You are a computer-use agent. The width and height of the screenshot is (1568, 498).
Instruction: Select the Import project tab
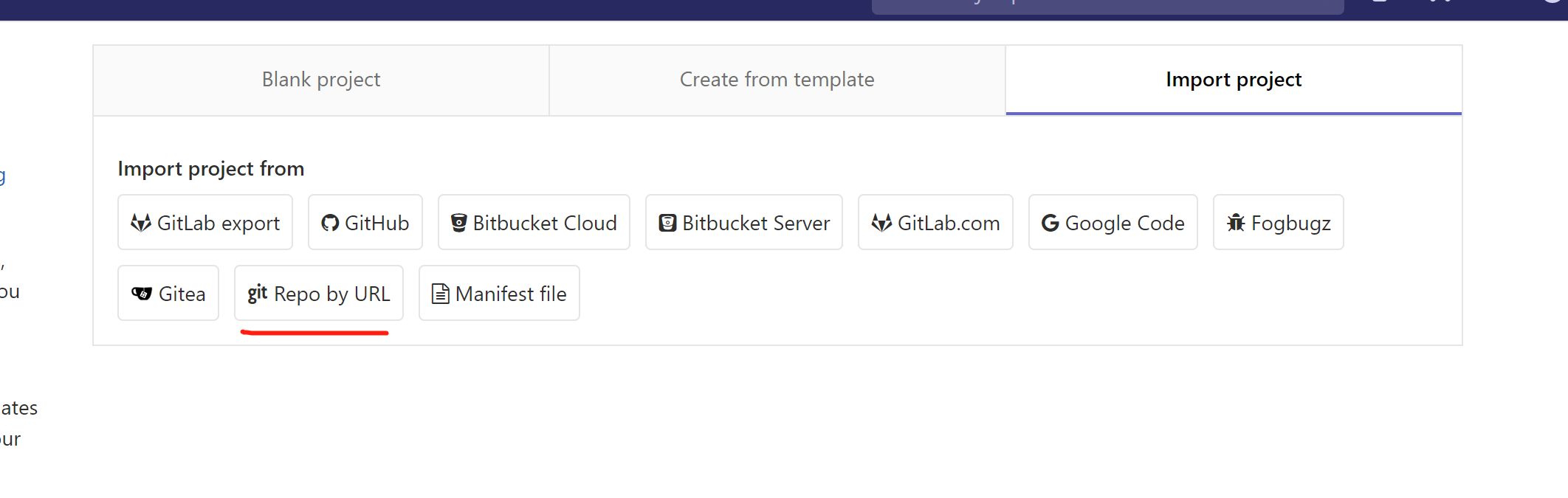(x=1234, y=80)
